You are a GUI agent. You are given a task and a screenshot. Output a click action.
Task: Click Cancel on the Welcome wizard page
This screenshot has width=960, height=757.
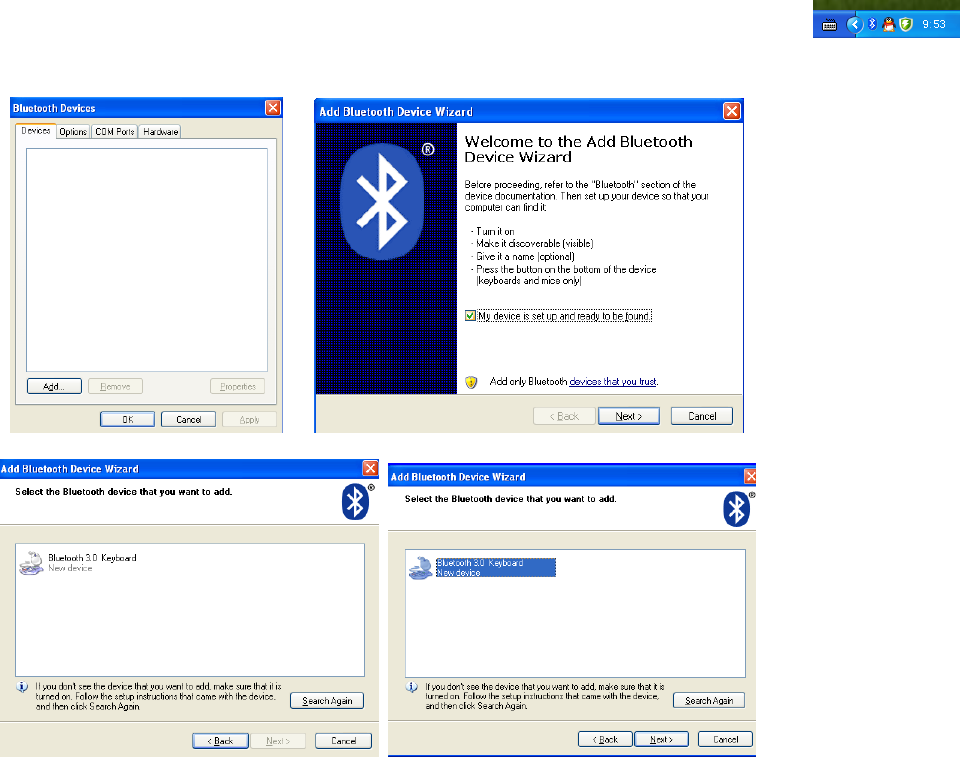point(702,416)
